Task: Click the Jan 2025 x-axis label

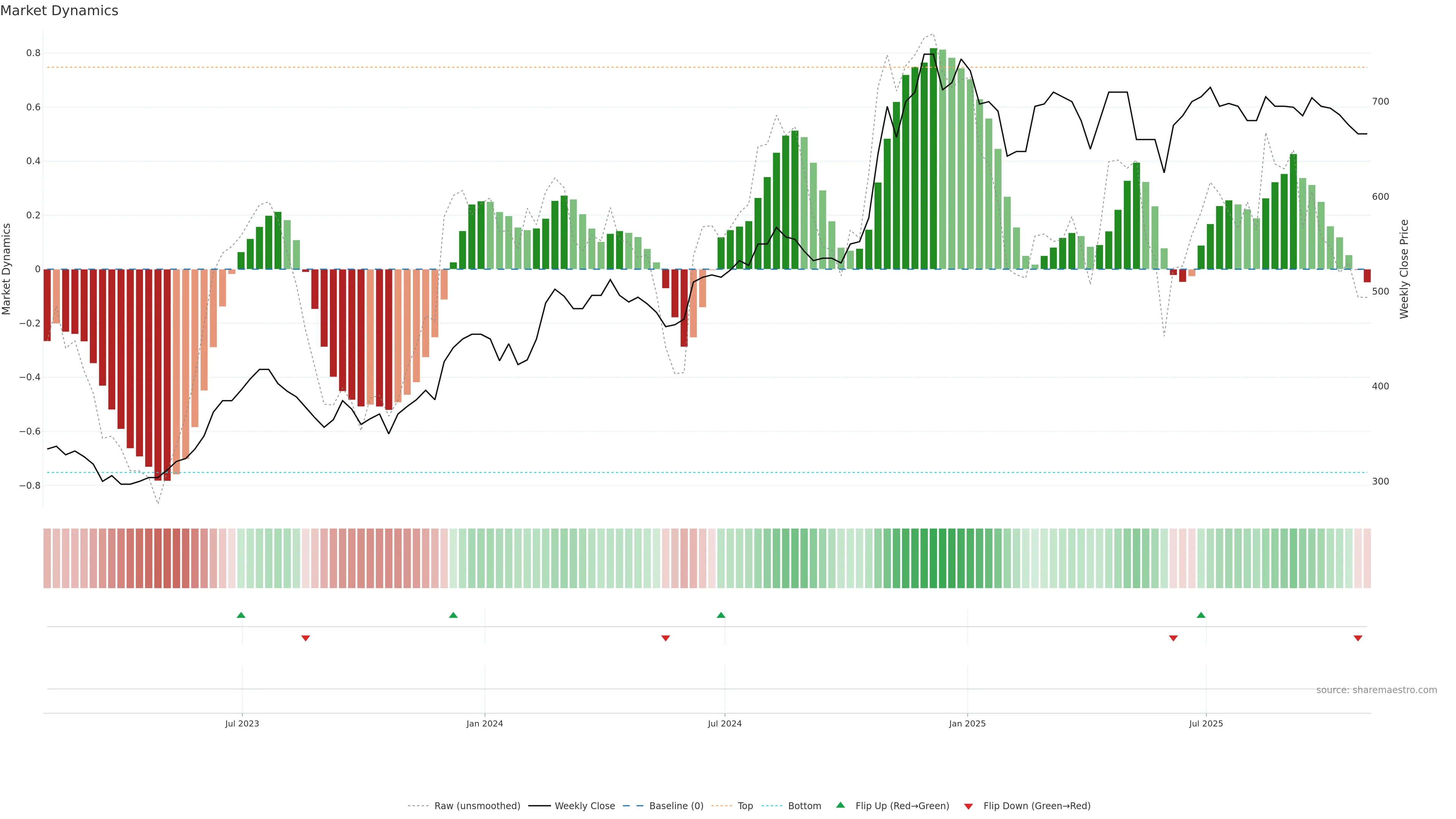Action: 967,723
